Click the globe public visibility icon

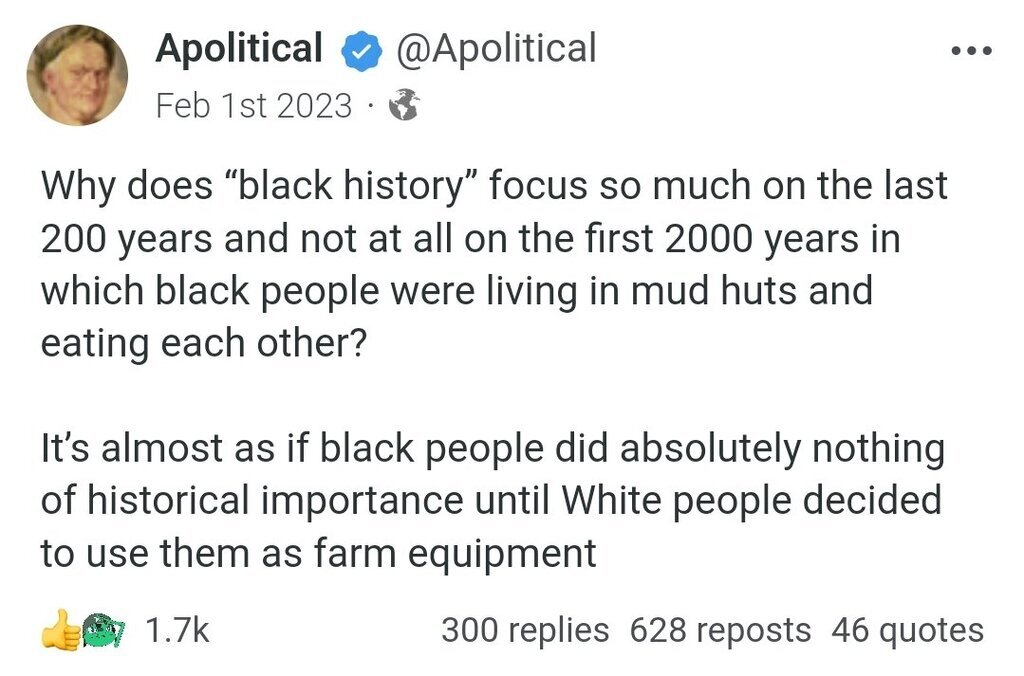pyautogui.click(x=402, y=105)
